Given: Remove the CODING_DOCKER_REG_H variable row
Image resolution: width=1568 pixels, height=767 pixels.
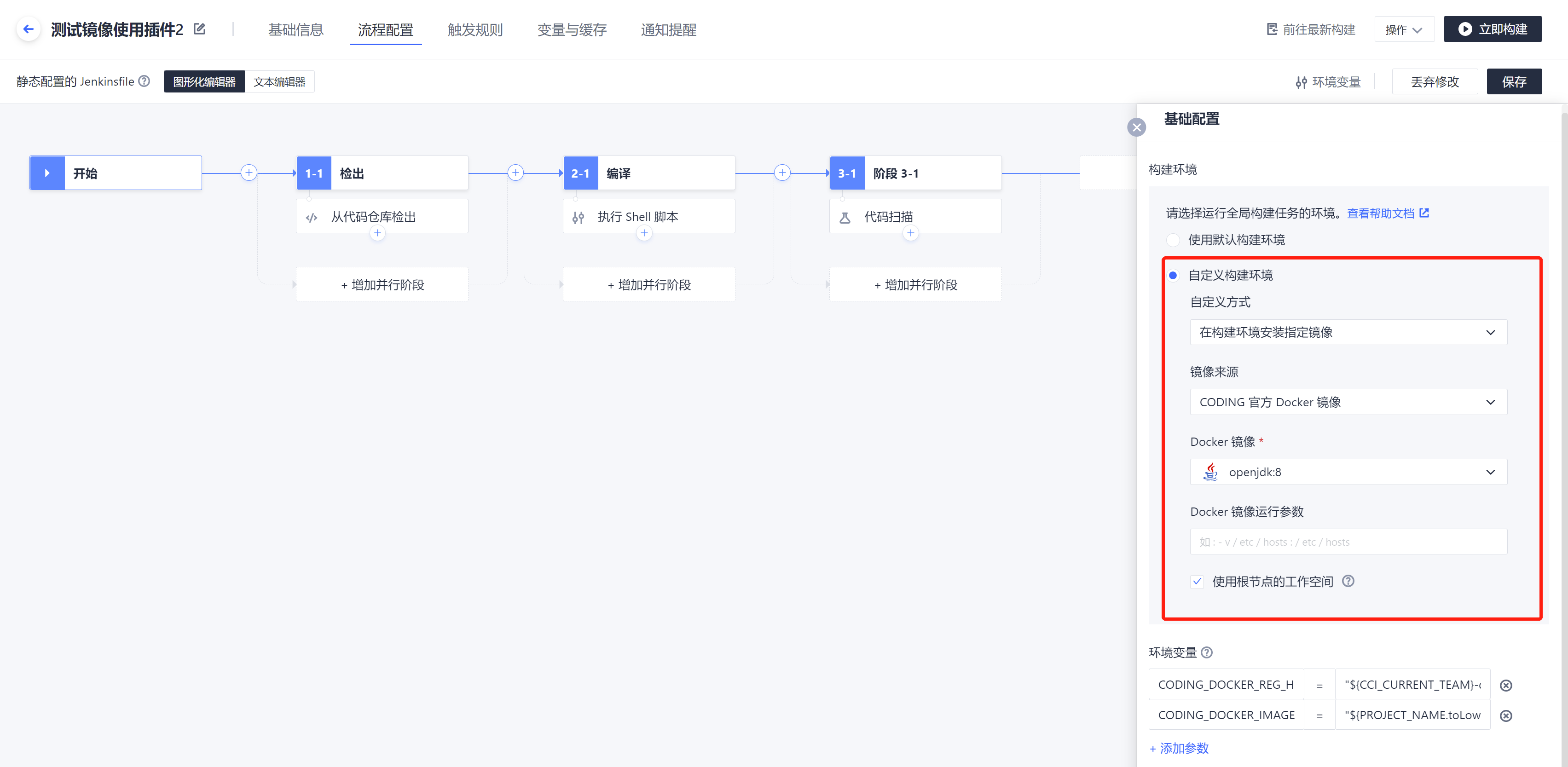Looking at the screenshot, I should [1506, 686].
